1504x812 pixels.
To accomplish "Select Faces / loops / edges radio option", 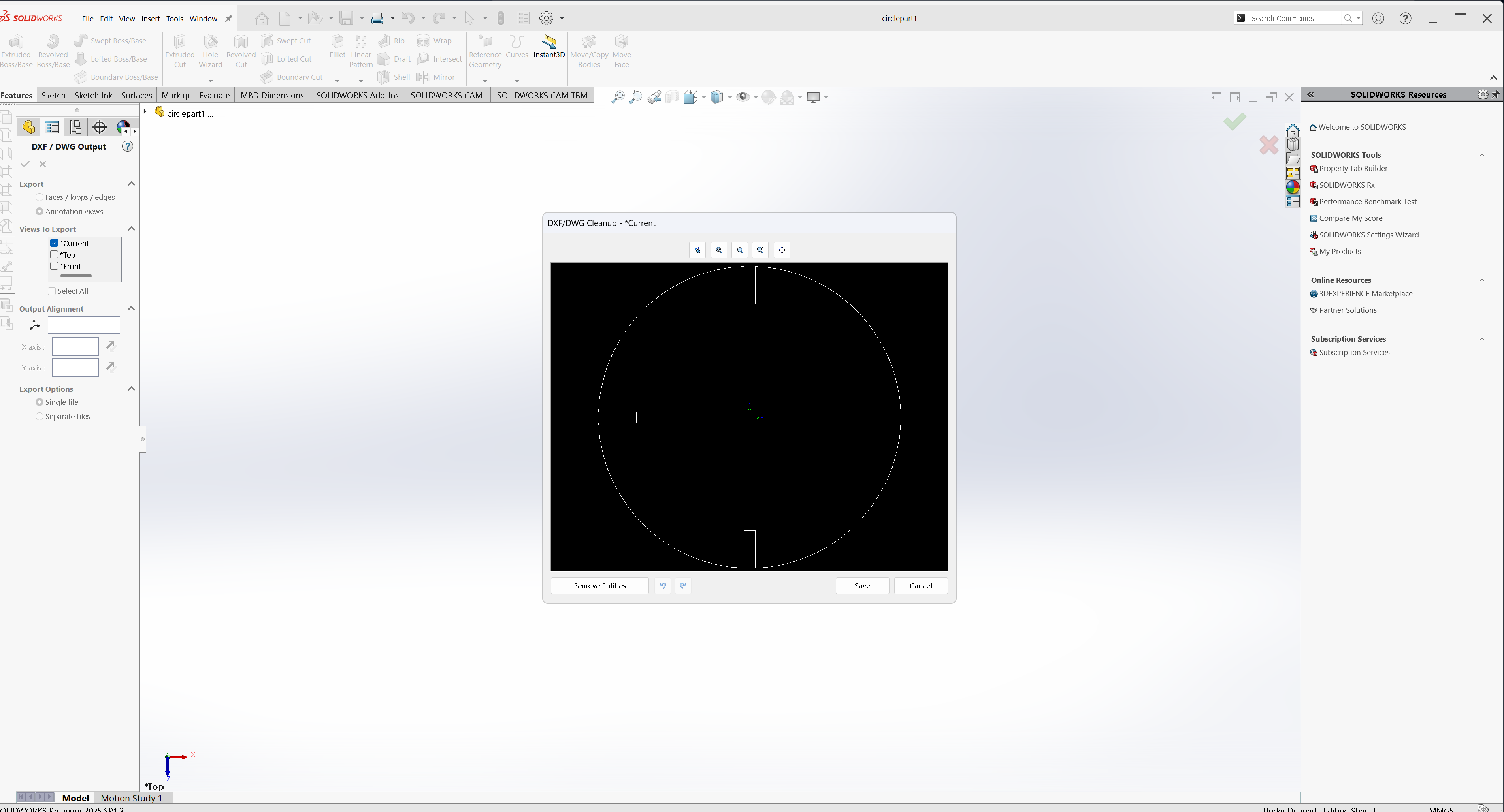I will tap(40, 198).
